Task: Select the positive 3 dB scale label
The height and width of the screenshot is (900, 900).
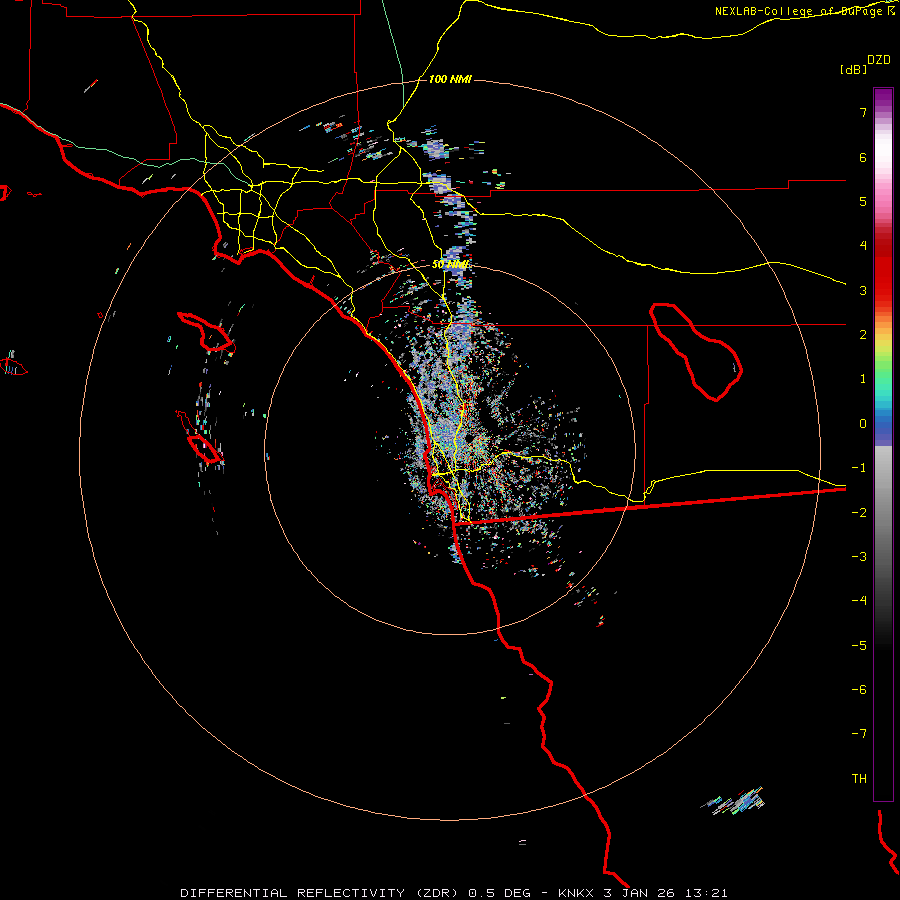Action: (863, 290)
